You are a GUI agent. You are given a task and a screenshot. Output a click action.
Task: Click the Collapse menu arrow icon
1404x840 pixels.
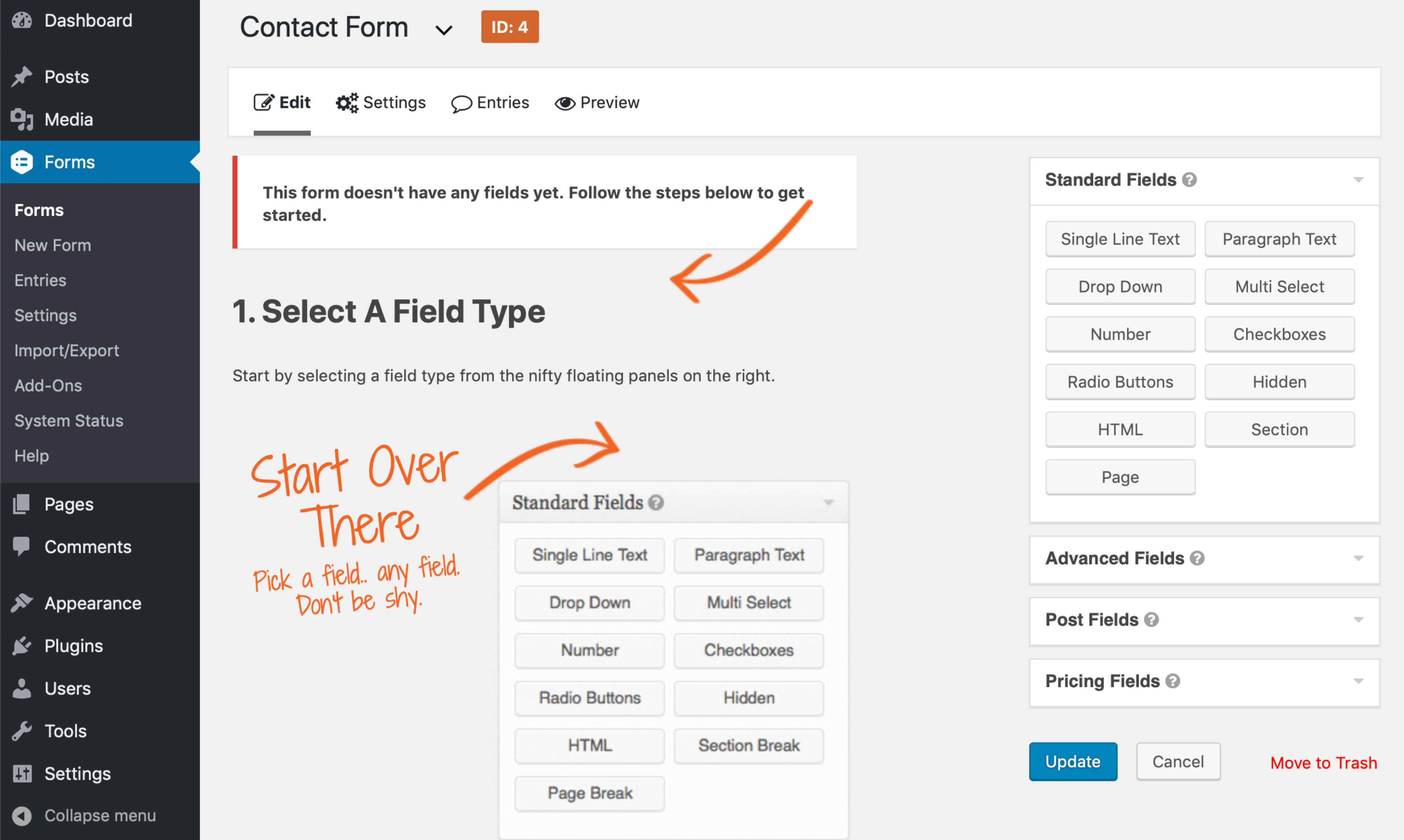tap(22, 816)
